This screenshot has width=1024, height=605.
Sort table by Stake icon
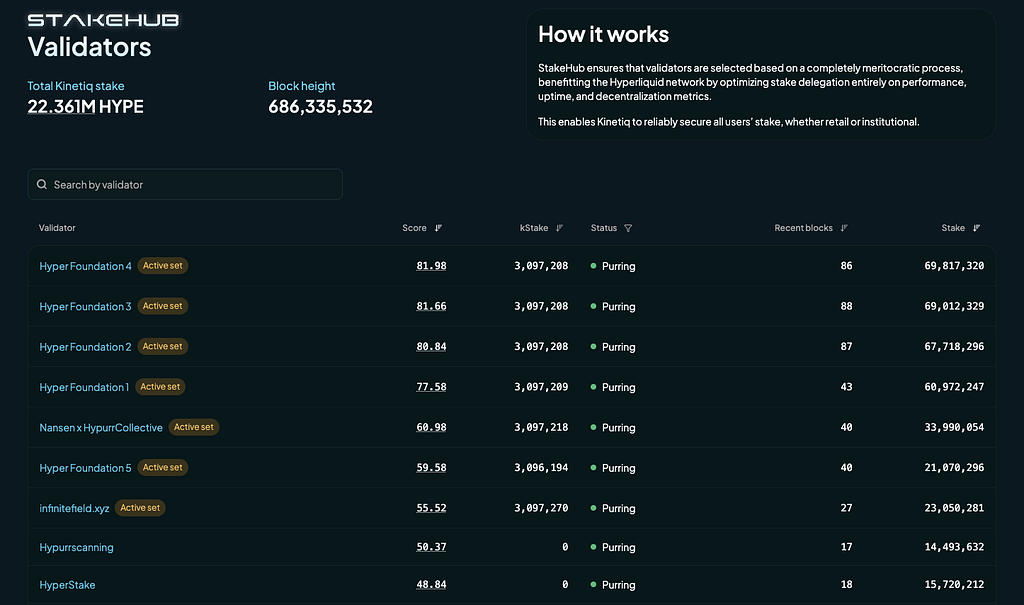(976, 228)
